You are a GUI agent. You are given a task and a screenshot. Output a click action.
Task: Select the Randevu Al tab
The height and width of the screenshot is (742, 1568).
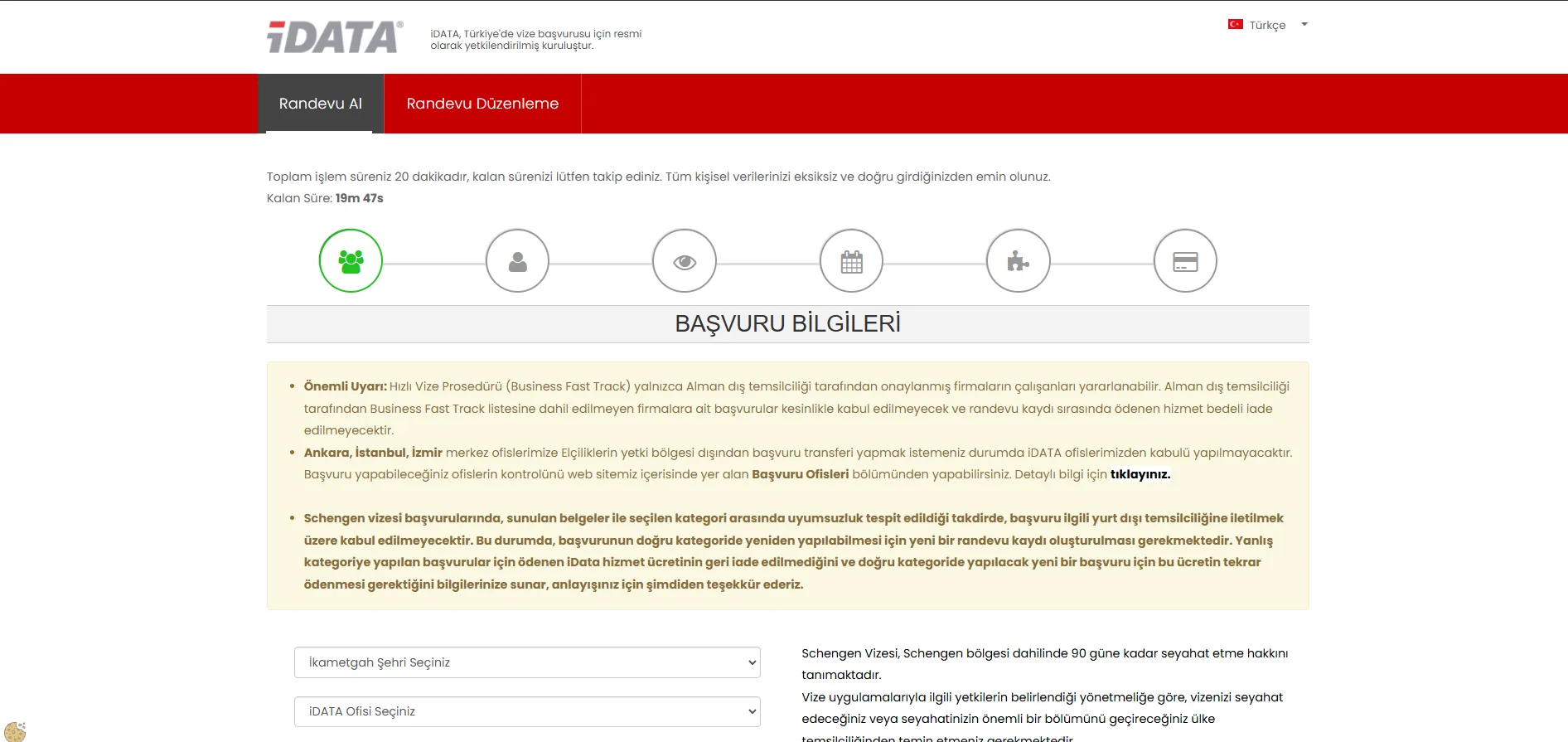click(321, 104)
